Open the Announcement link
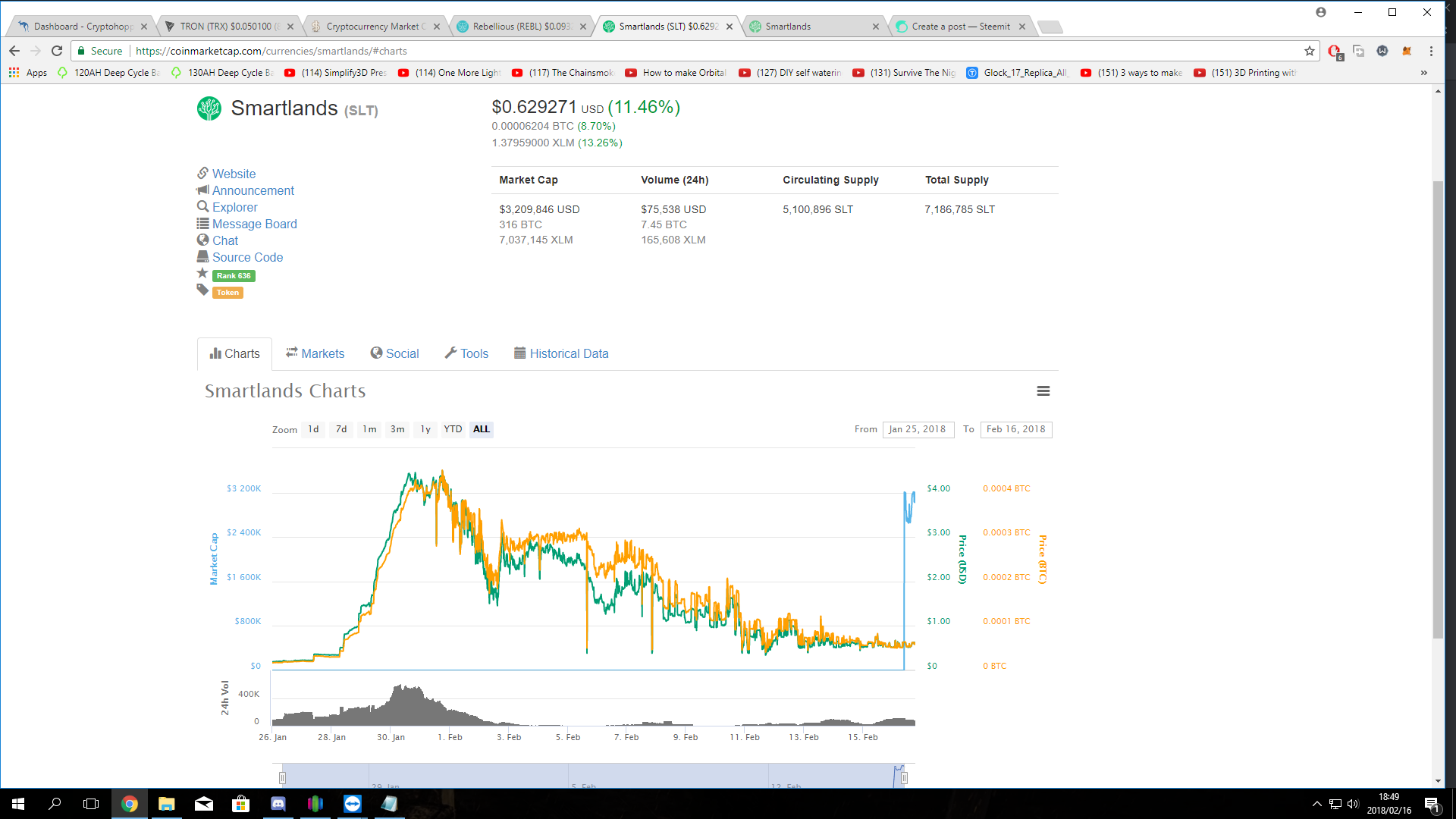Screen dimensions: 1456x819 [253, 190]
